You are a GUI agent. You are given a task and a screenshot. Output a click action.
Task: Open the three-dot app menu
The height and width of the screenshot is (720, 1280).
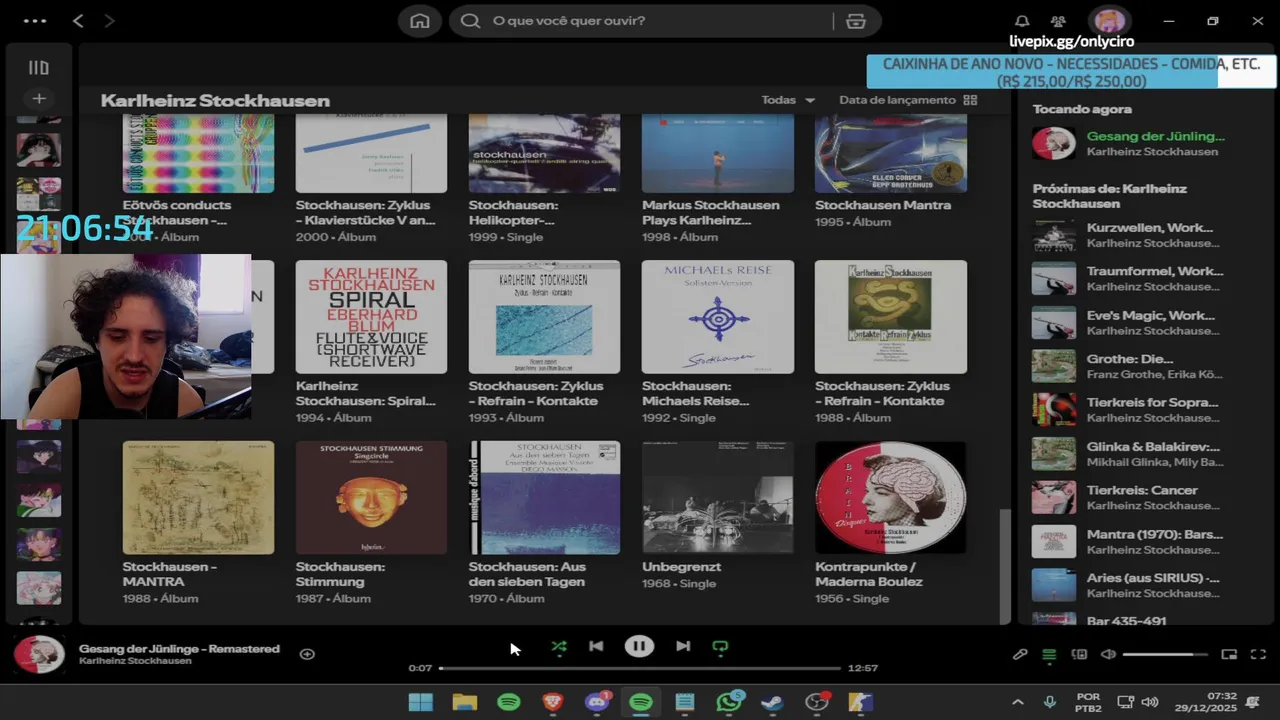point(34,21)
